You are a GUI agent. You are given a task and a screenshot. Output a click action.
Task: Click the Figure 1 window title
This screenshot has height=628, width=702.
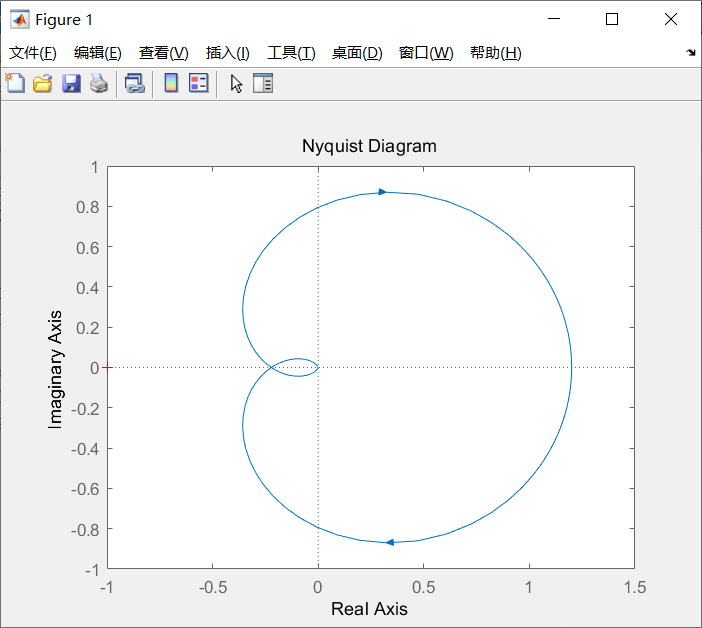pyautogui.click(x=64, y=20)
